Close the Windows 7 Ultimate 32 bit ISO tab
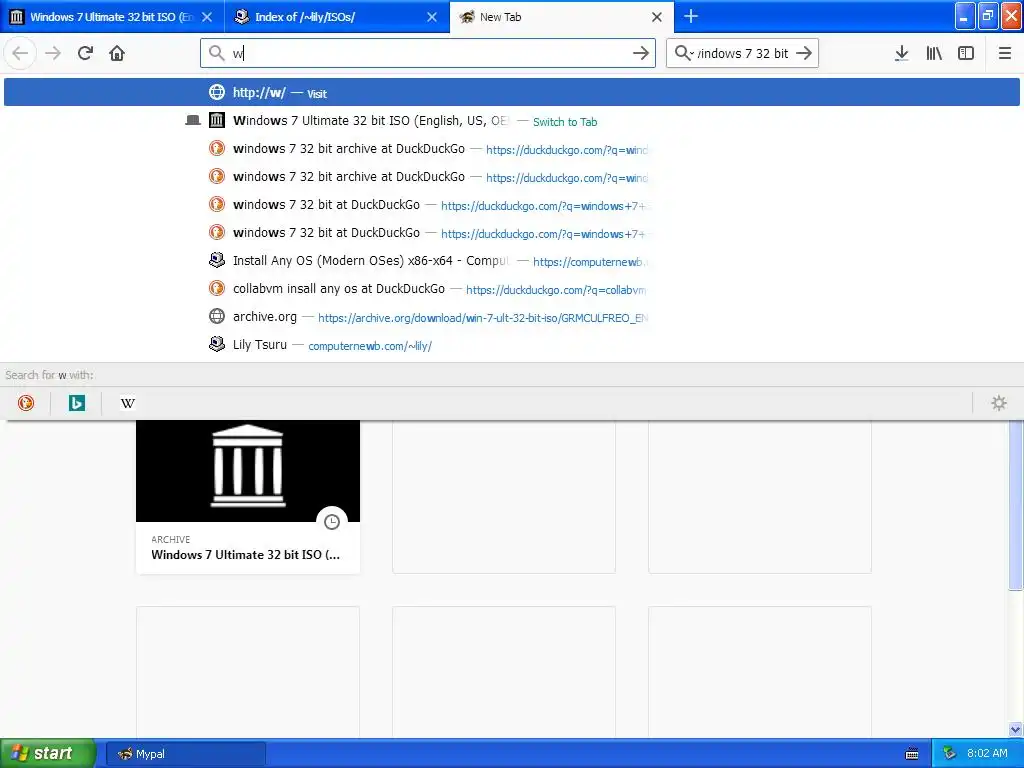This screenshot has height=768, width=1024. click(207, 17)
